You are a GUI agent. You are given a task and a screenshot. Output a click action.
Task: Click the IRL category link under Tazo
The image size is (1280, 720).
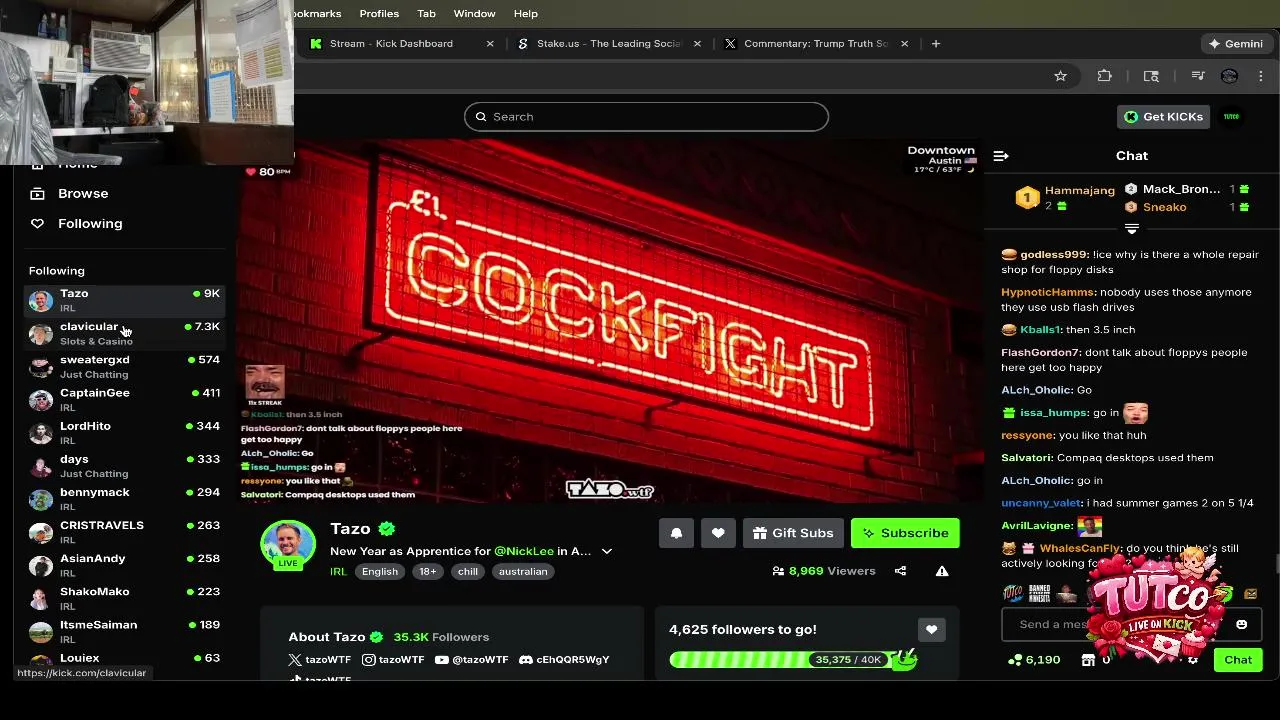tap(338, 572)
